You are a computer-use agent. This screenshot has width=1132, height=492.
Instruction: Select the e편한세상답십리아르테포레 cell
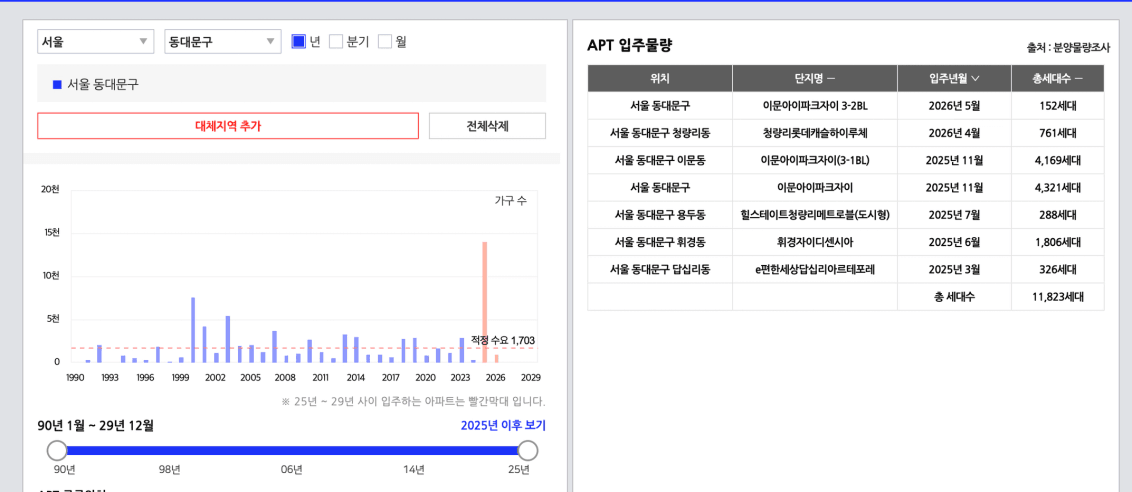coord(815,269)
